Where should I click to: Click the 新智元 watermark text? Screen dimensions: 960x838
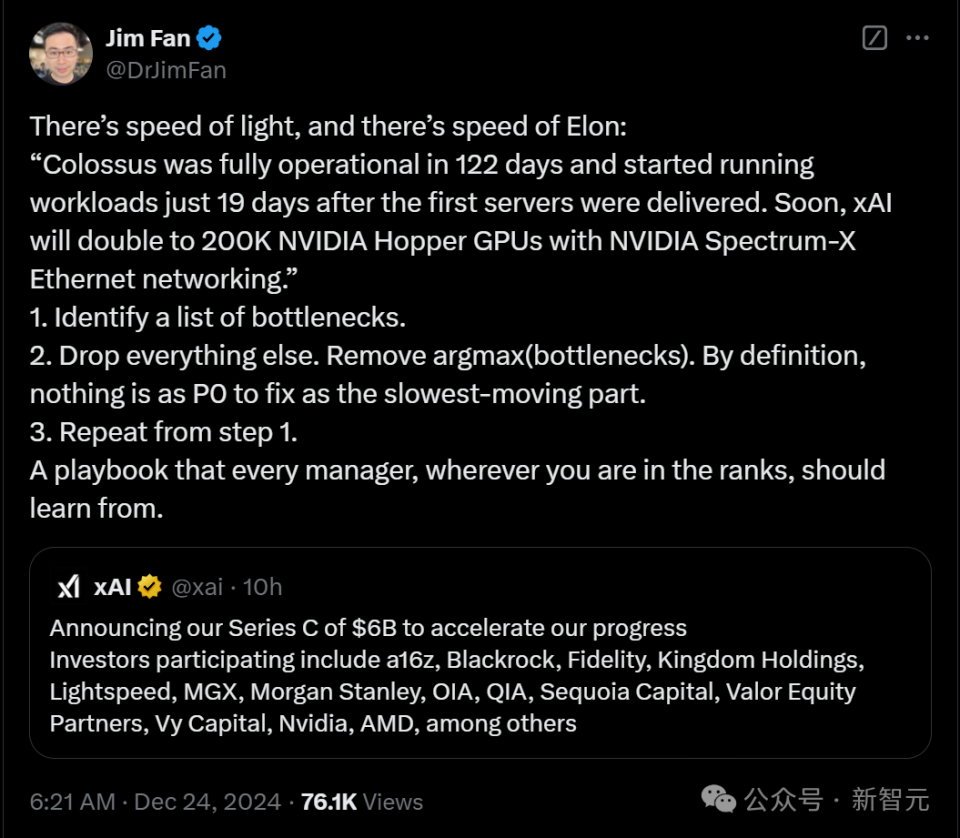tap(890, 800)
